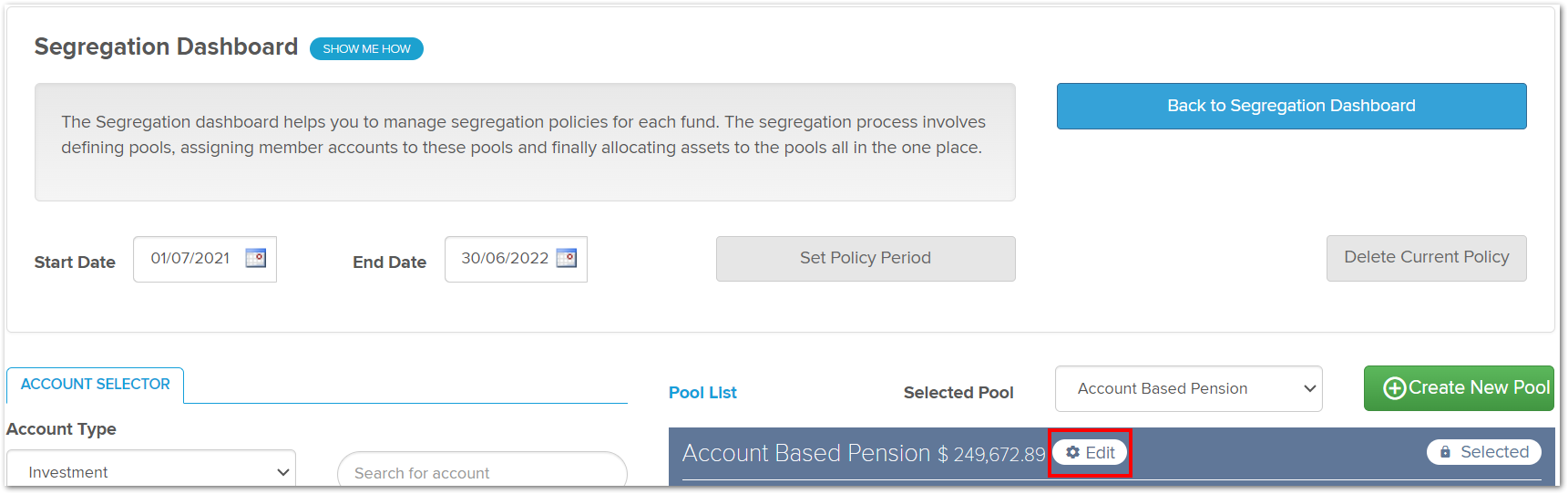Image resolution: width=1568 pixels, height=494 pixels.
Task: Focus the Search for account field
Action: pyautogui.click(x=482, y=471)
